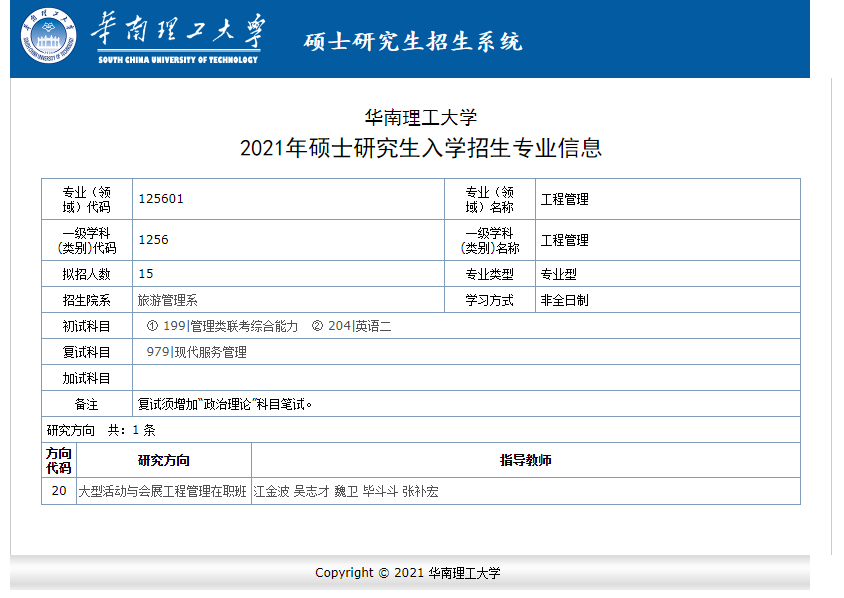Screen dimensions: 844x598
Task: Click the Copyright © 2021 华南理工大学 footer
Action: (x=407, y=573)
